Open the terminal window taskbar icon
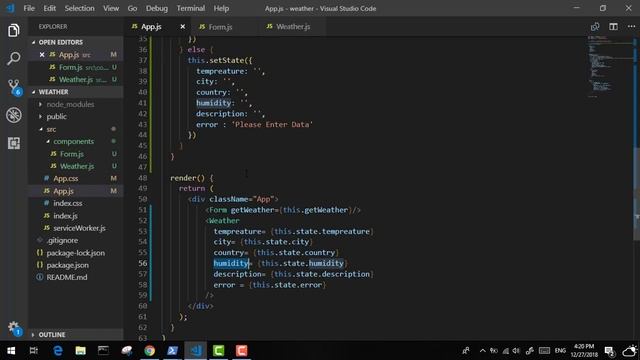Viewport: 640px width, 360px height. (x=103, y=351)
